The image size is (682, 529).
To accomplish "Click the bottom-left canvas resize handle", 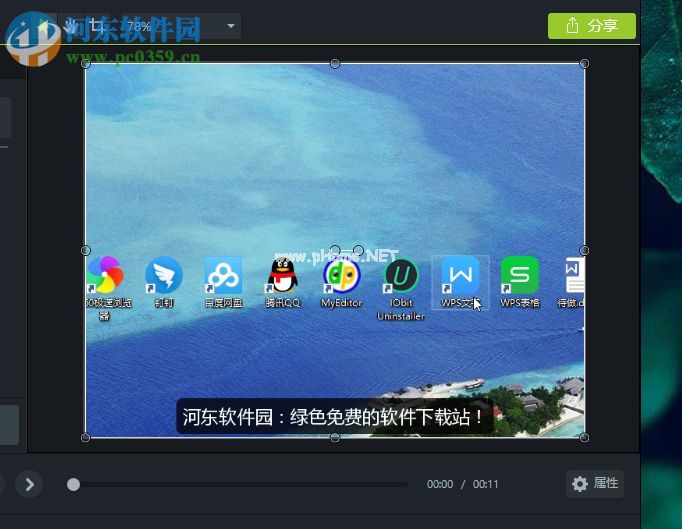I will click(85, 437).
